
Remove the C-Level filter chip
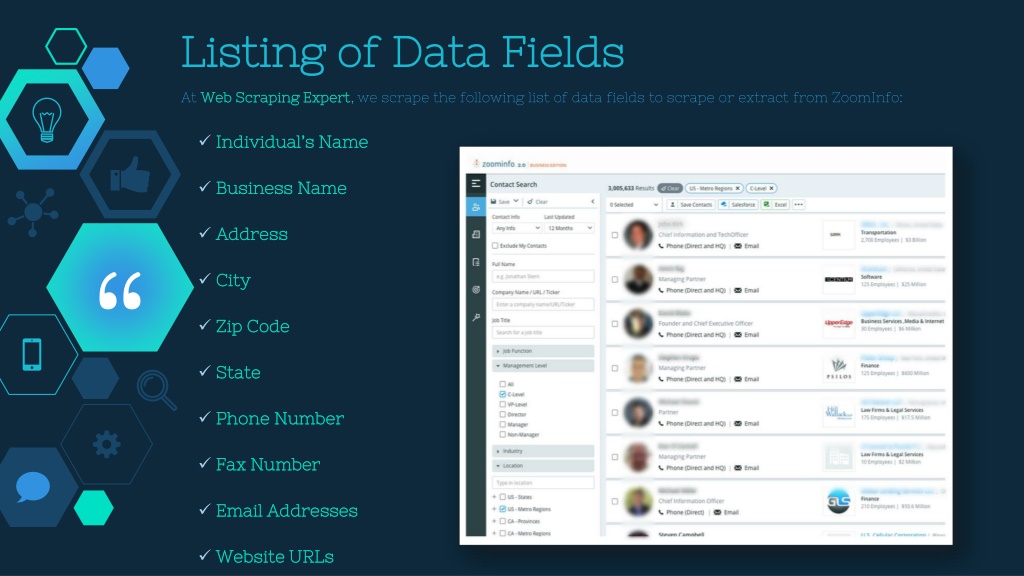771,188
